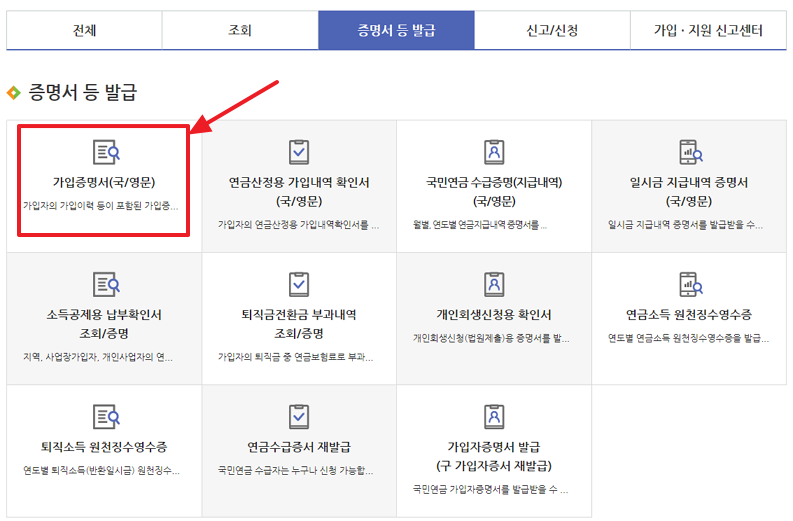The image size is (793, 521).
Task: Open 퇴직금전환금 부과내역 조회/증명 link
Action: [299, 324]
